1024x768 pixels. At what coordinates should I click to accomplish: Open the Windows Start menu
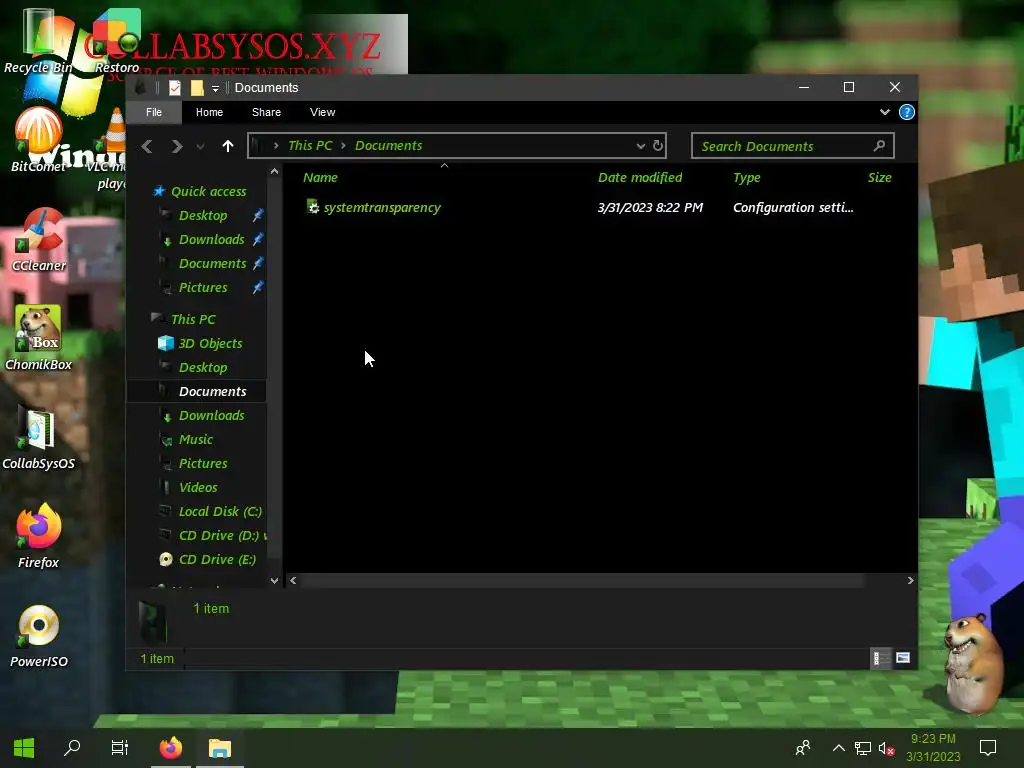(x=24, y=748)
